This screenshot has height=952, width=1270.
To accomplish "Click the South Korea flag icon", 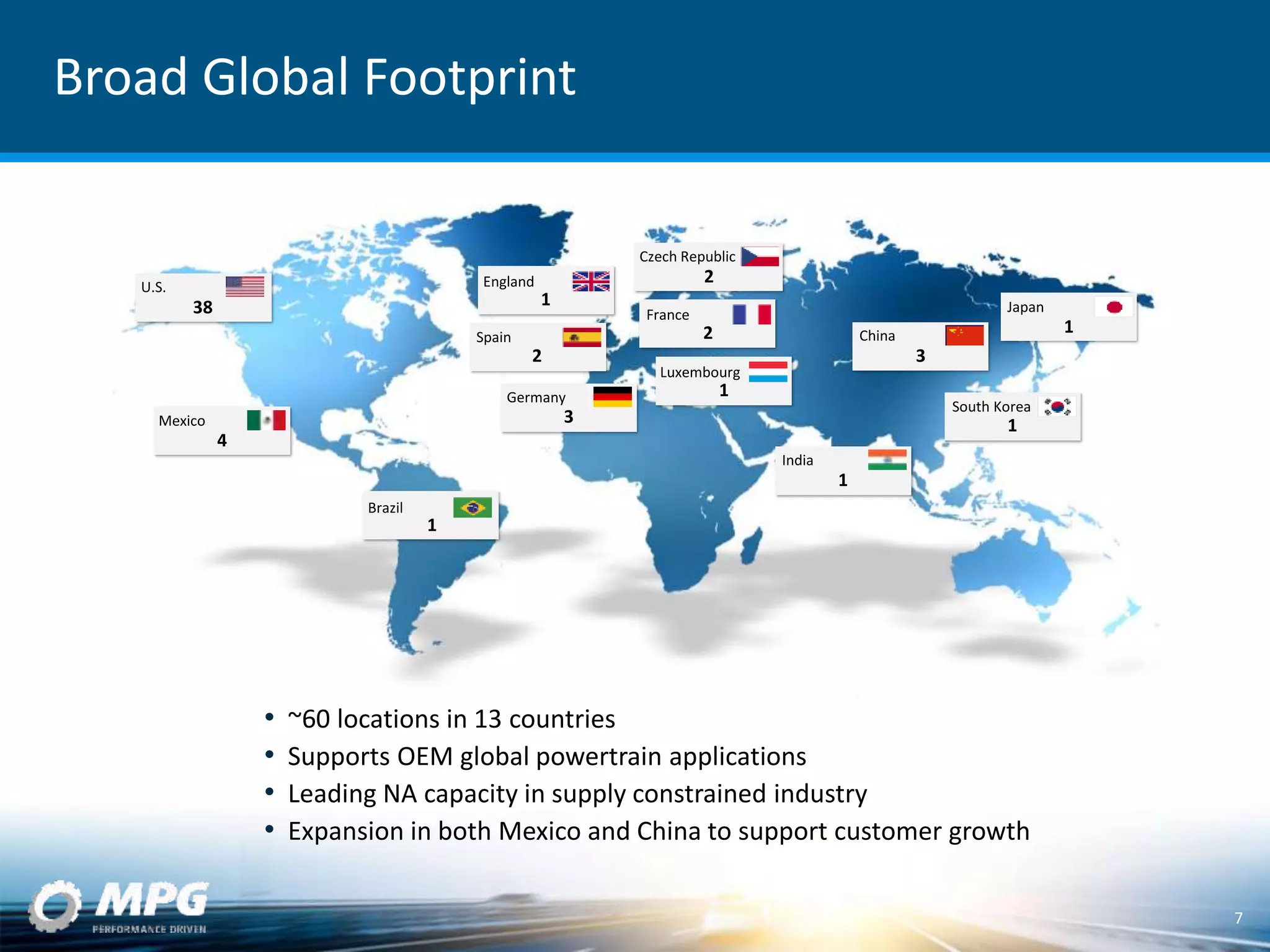I will pyautogui.click(x=1058, y=407).
